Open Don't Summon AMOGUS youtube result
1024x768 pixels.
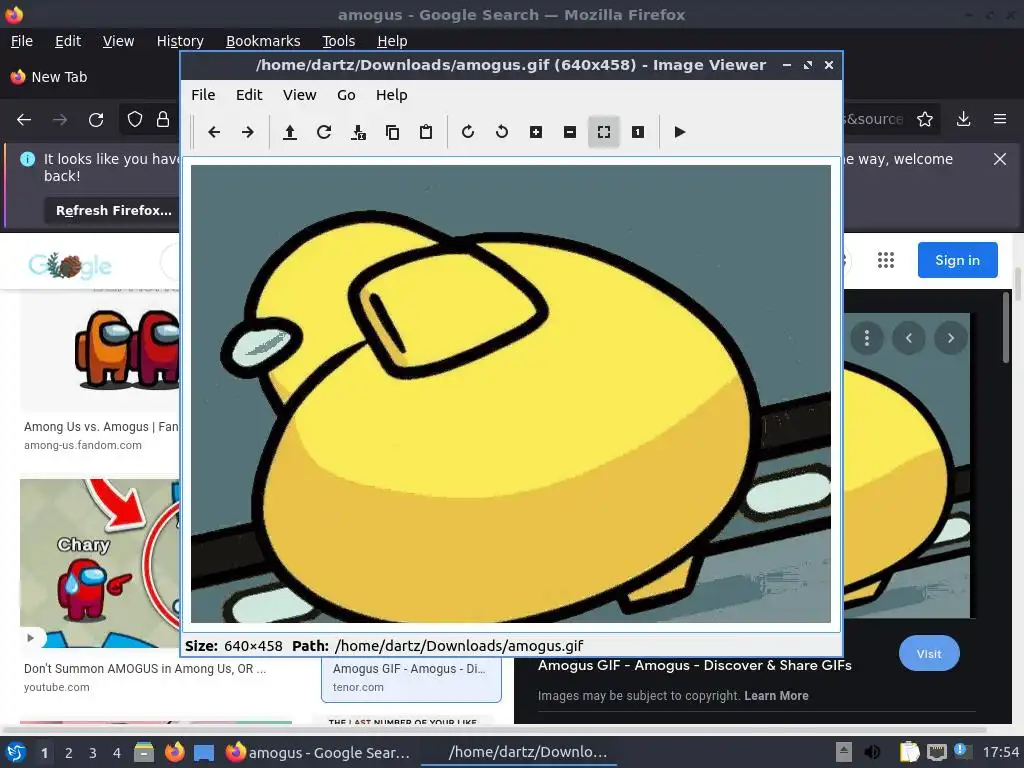(x=144, y=669)
